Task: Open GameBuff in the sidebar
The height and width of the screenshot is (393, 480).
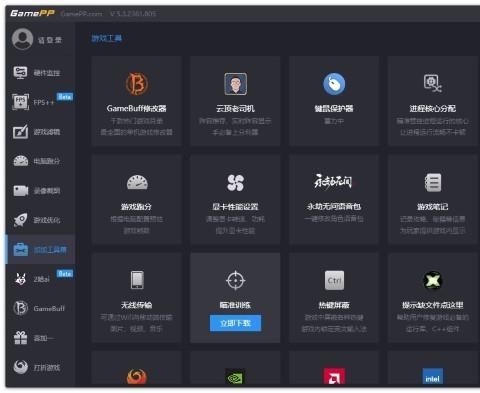Action: [40, 308]
